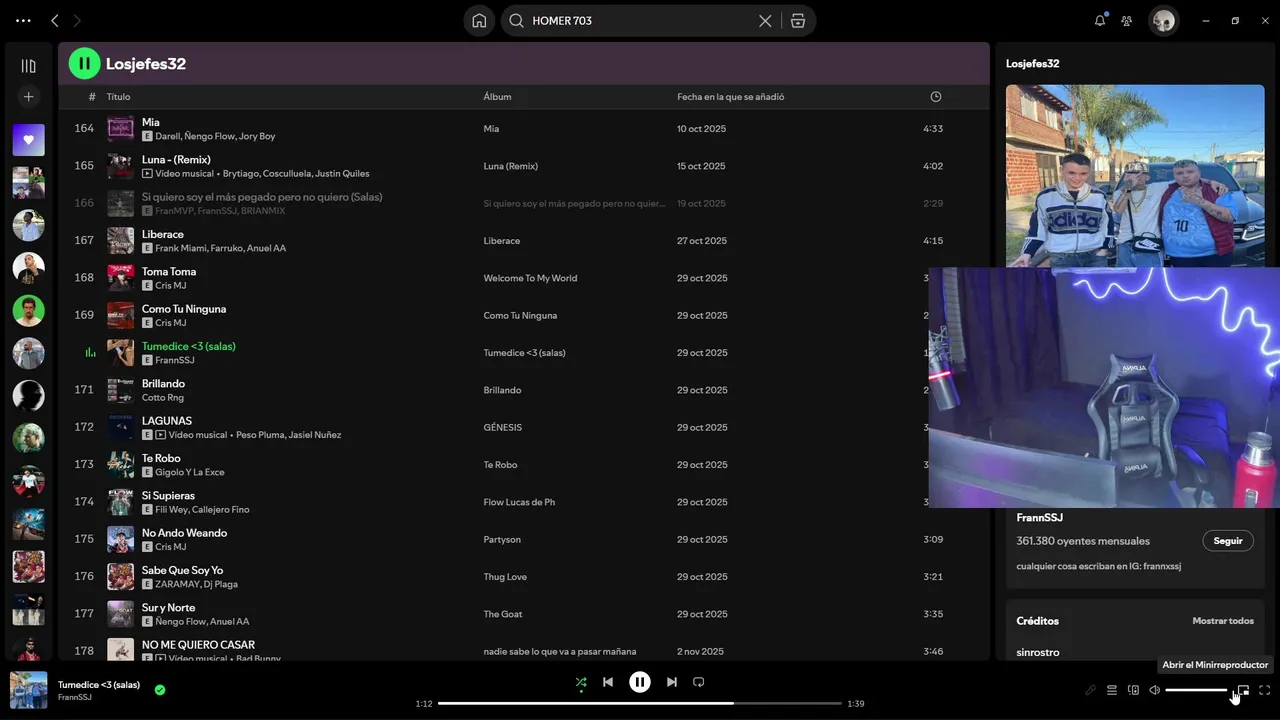Click the search field containing HOMER 703
The width and height of the screenshot is (1280, 720).
coord(640,20)
